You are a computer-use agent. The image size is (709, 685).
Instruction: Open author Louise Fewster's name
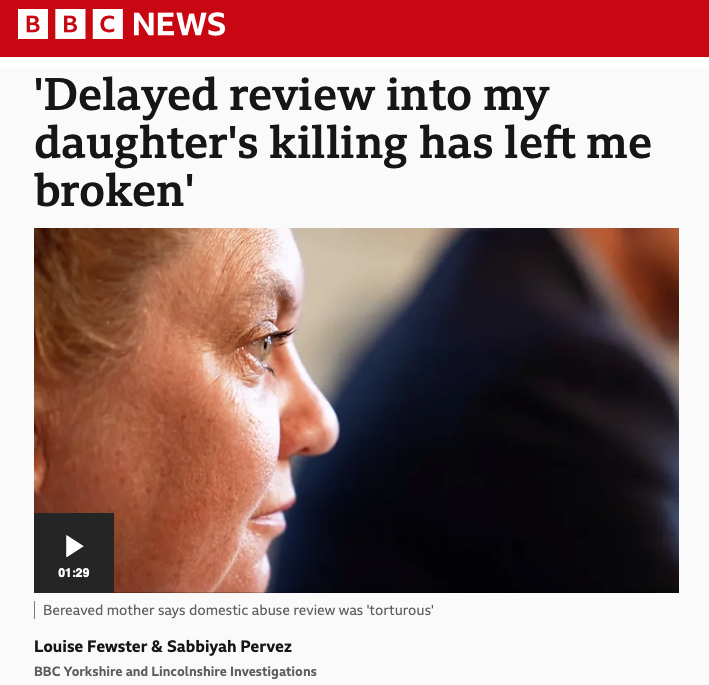[90, 646]
